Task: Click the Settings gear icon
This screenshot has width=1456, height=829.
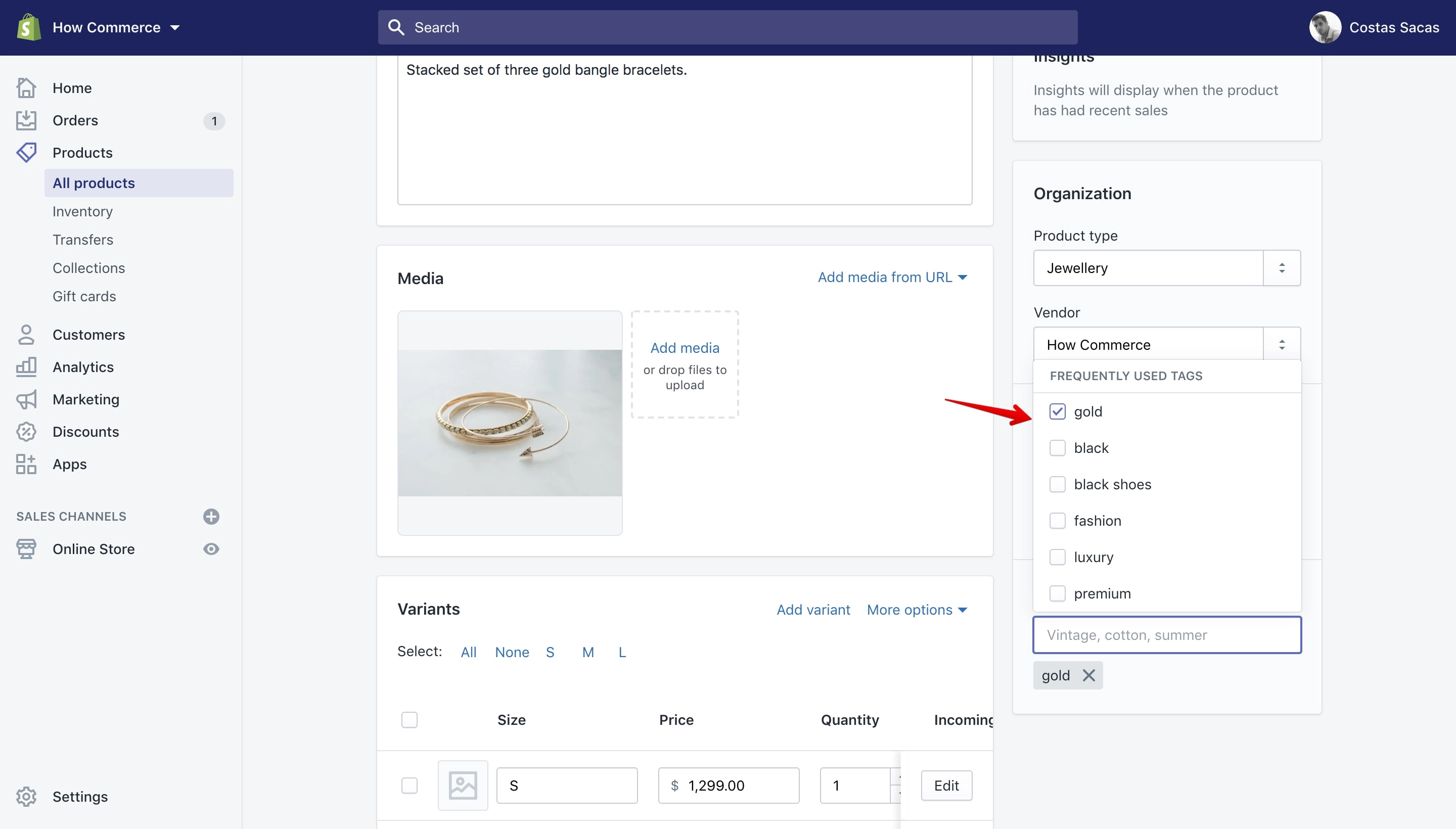Action: click(x=26, y=797)
